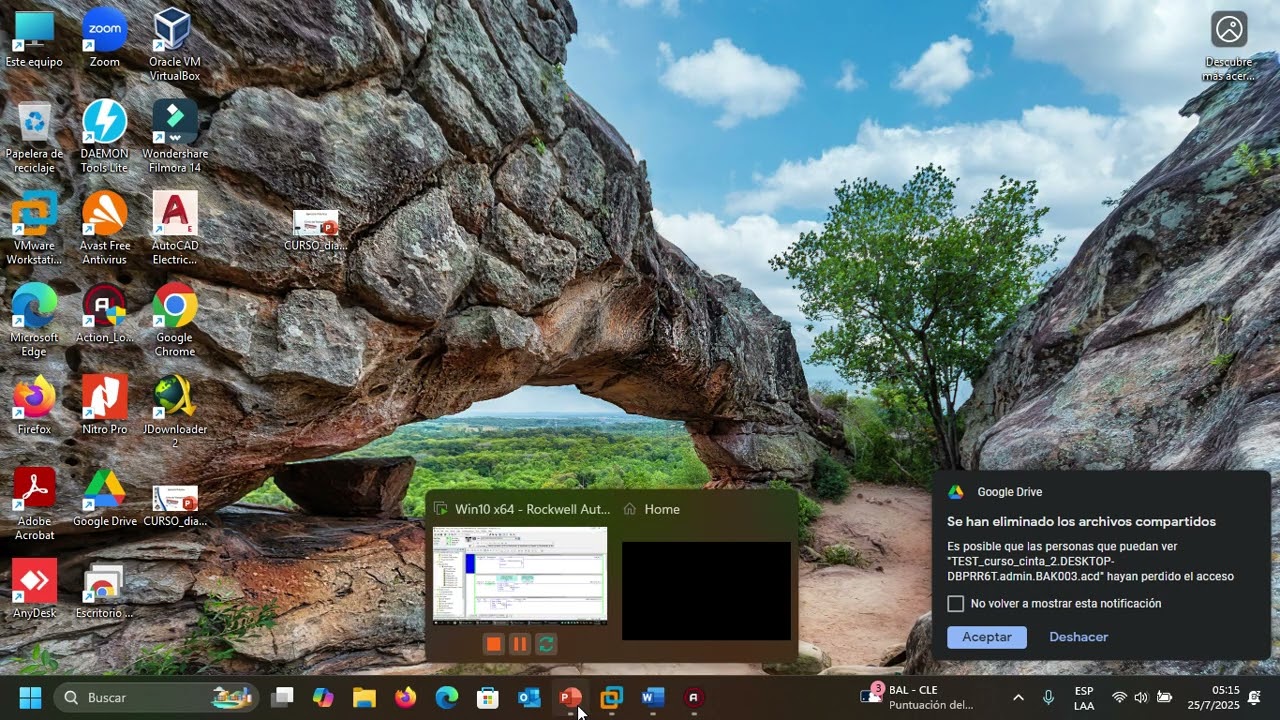Click Aceptar in Google Drive notification
Screen dimensions: 1280x720
tap(987, 637)
